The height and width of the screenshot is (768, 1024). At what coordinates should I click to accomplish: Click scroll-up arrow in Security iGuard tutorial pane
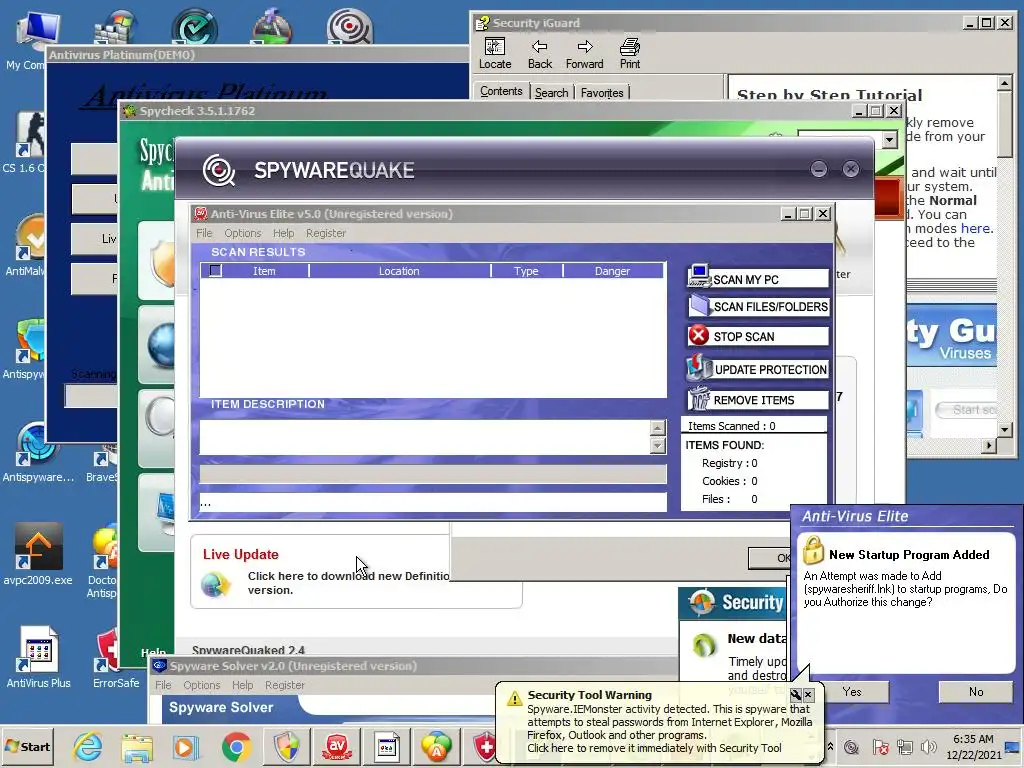[x=1004, y=83]
